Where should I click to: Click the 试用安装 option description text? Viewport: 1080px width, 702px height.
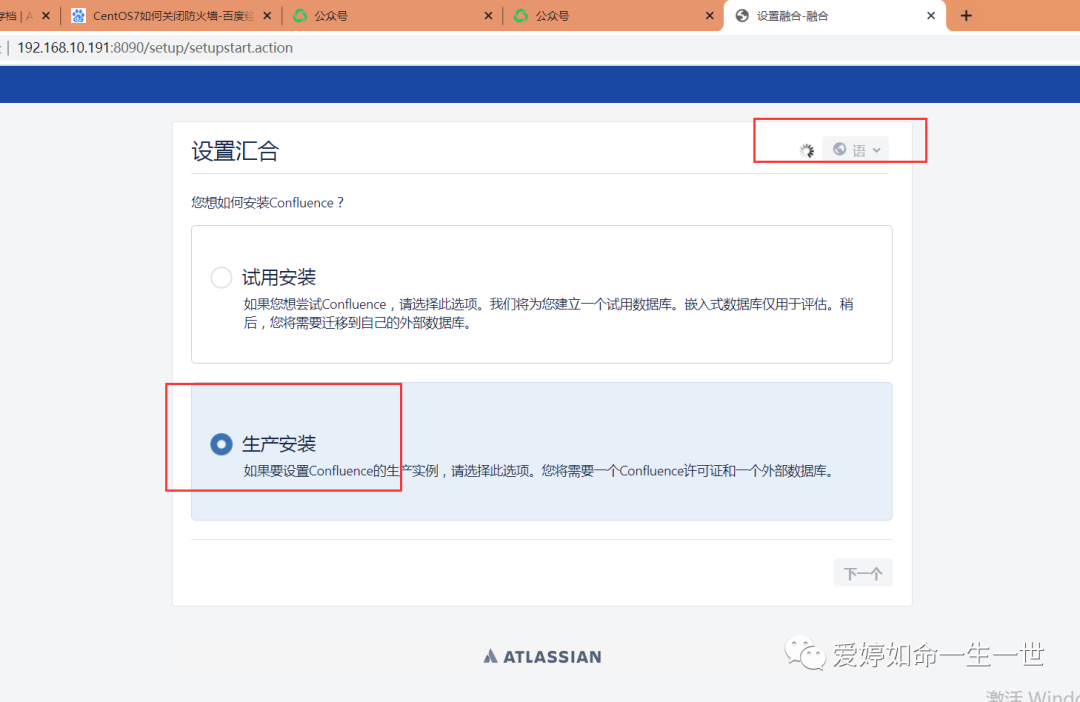[x=548, y=313]
